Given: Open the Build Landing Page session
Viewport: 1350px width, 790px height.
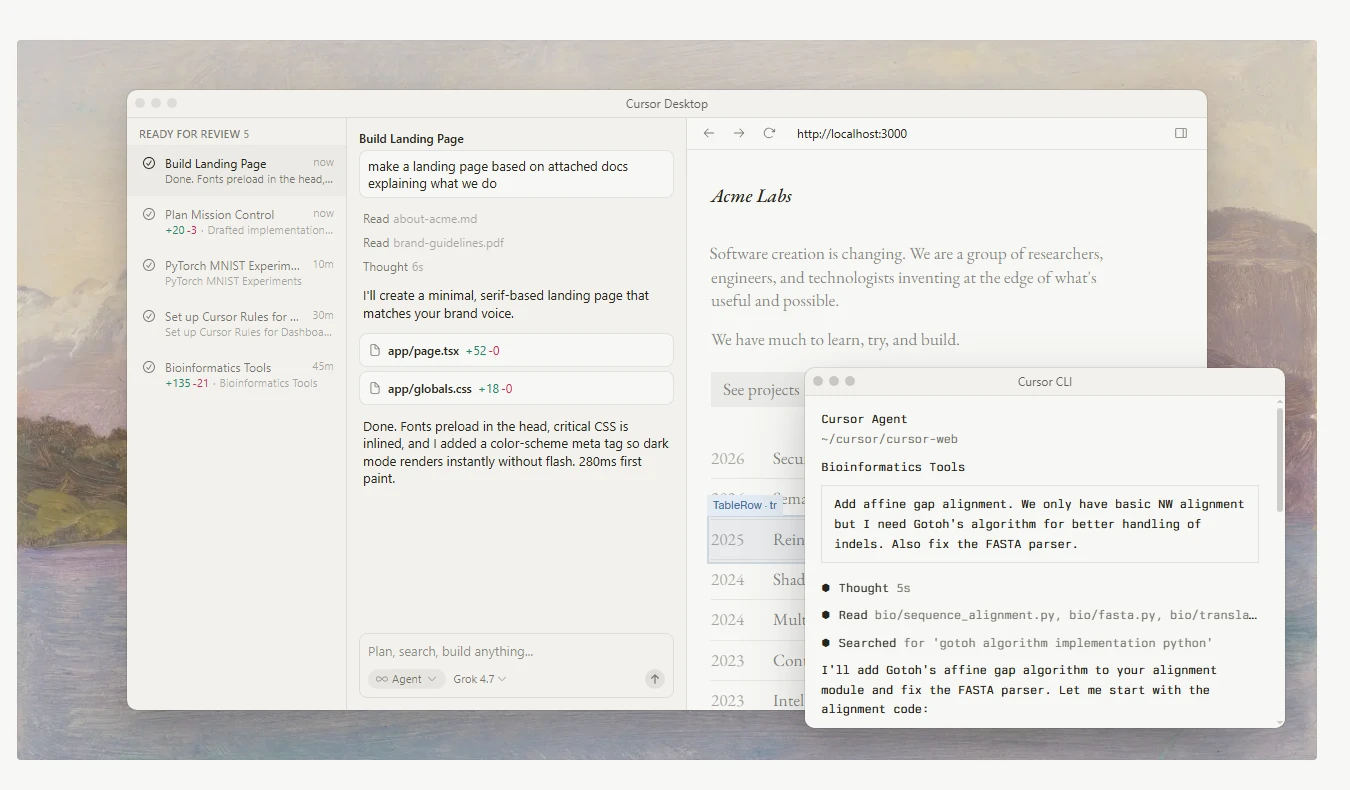Looking at the screenshot, I should click(237, 170).
